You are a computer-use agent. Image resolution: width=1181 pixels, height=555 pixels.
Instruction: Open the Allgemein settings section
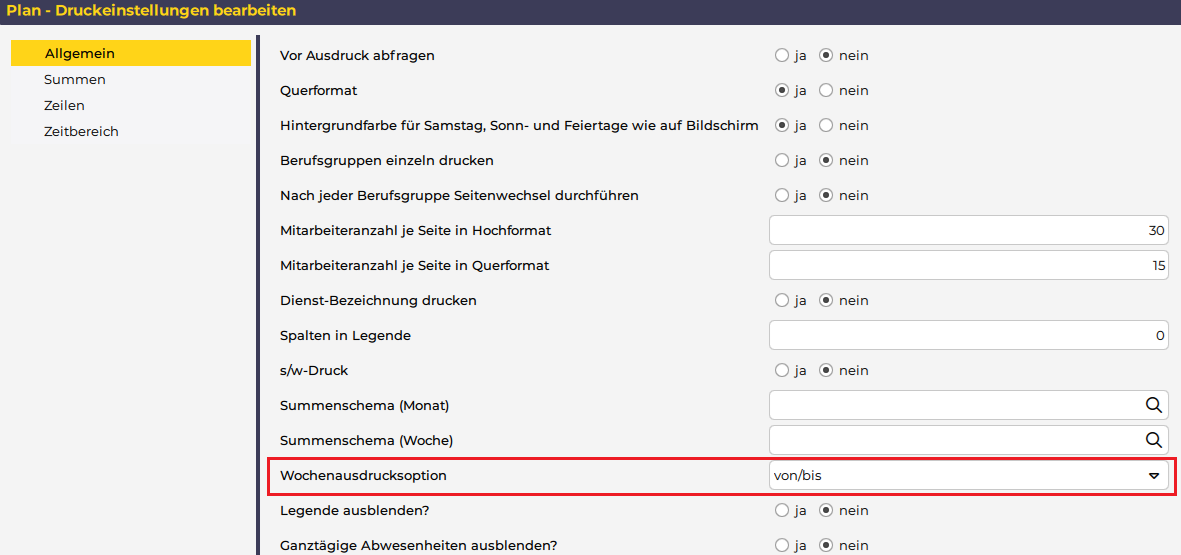pos(80,53)
